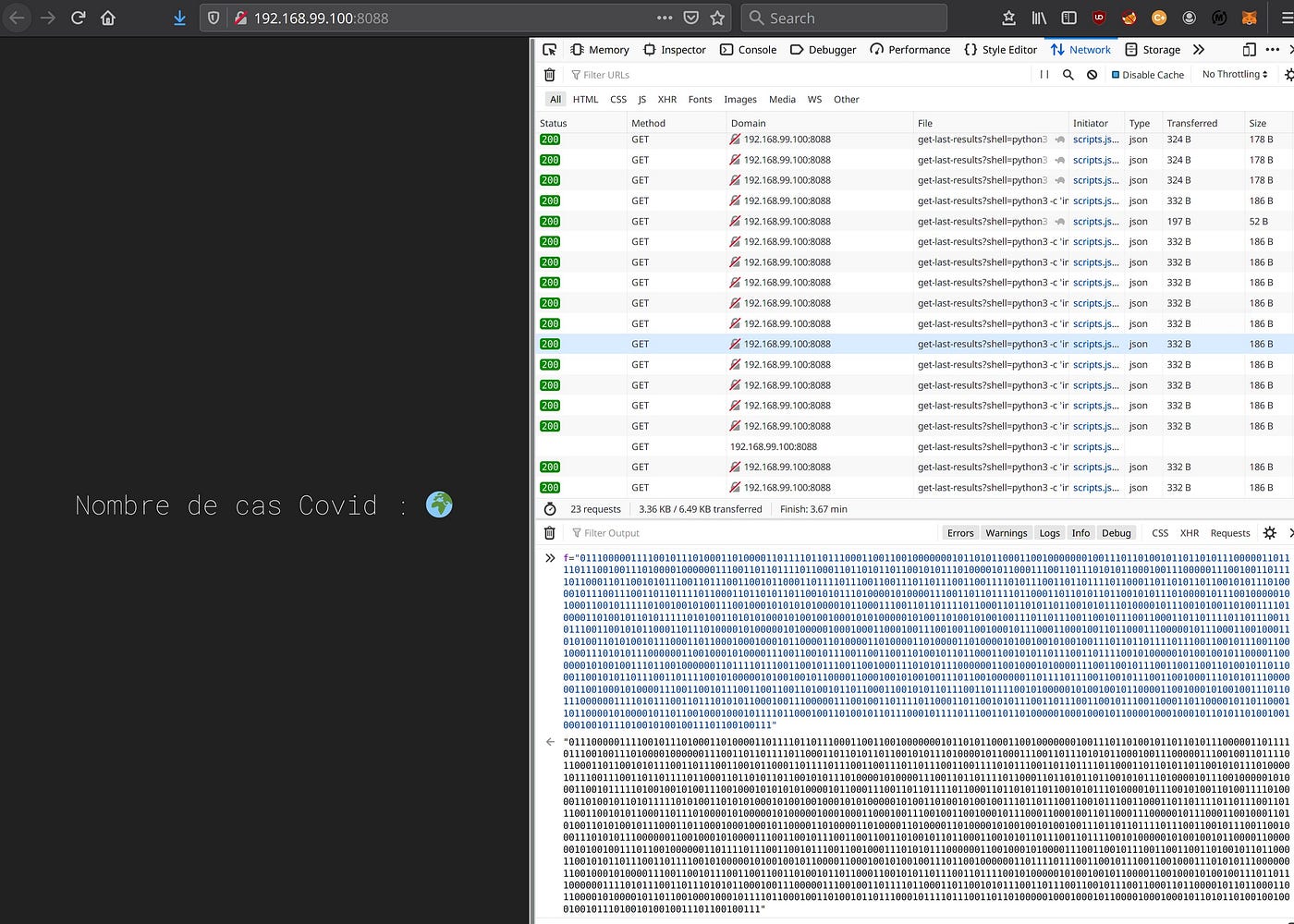
Task: Open the Storage tab
Action: (x=1152, y=50)
